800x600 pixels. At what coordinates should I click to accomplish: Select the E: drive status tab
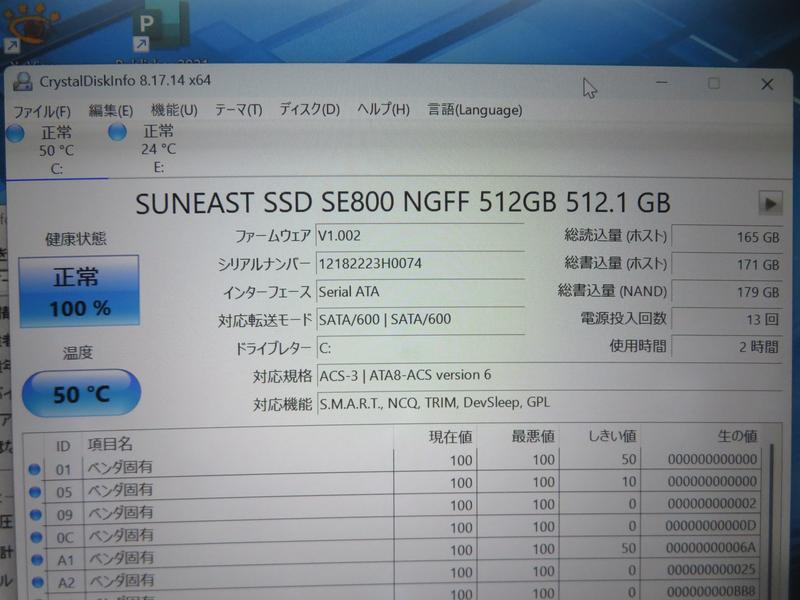158,148
